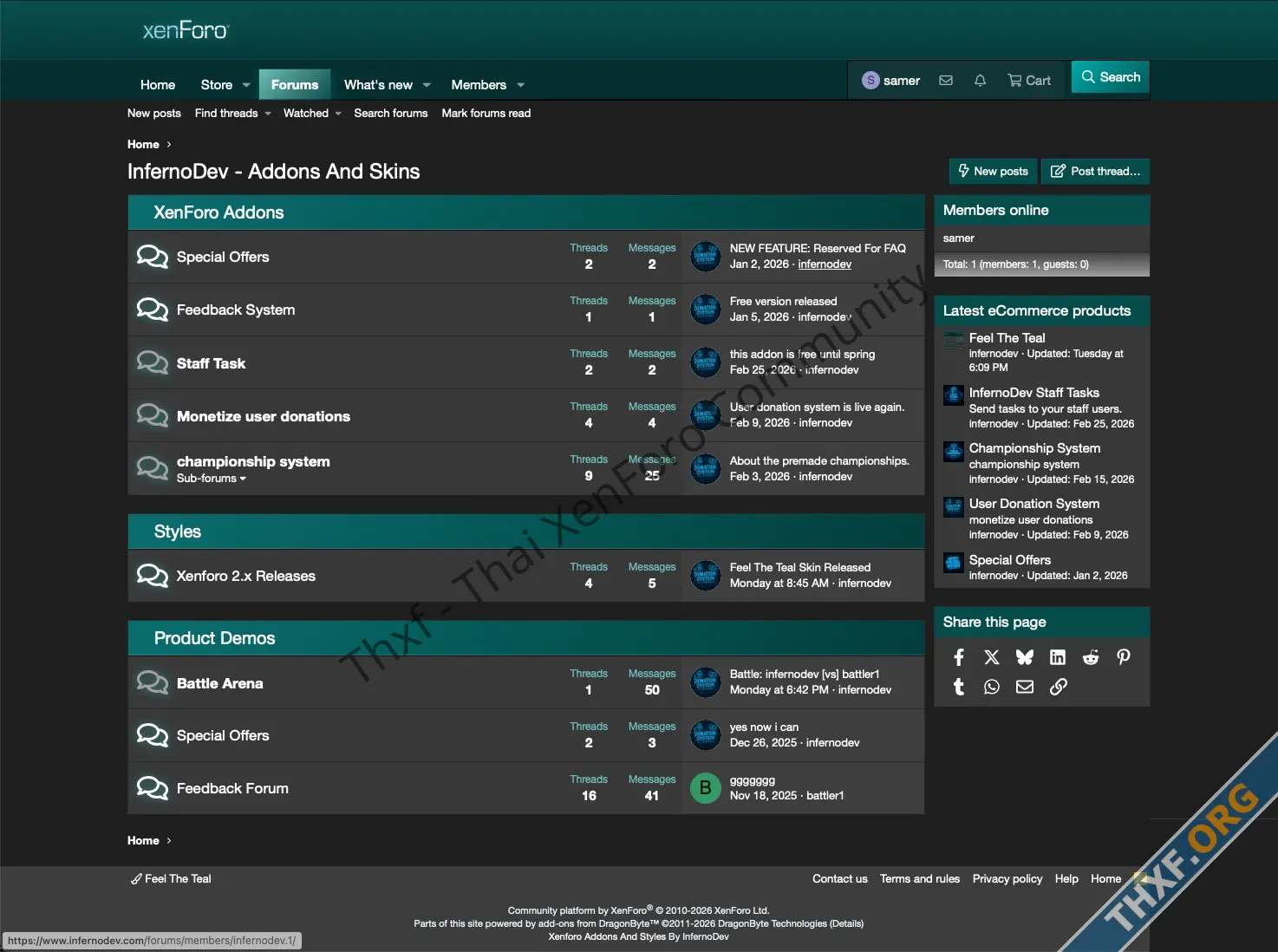Go to the Home navigation tab

pos(158,85)
